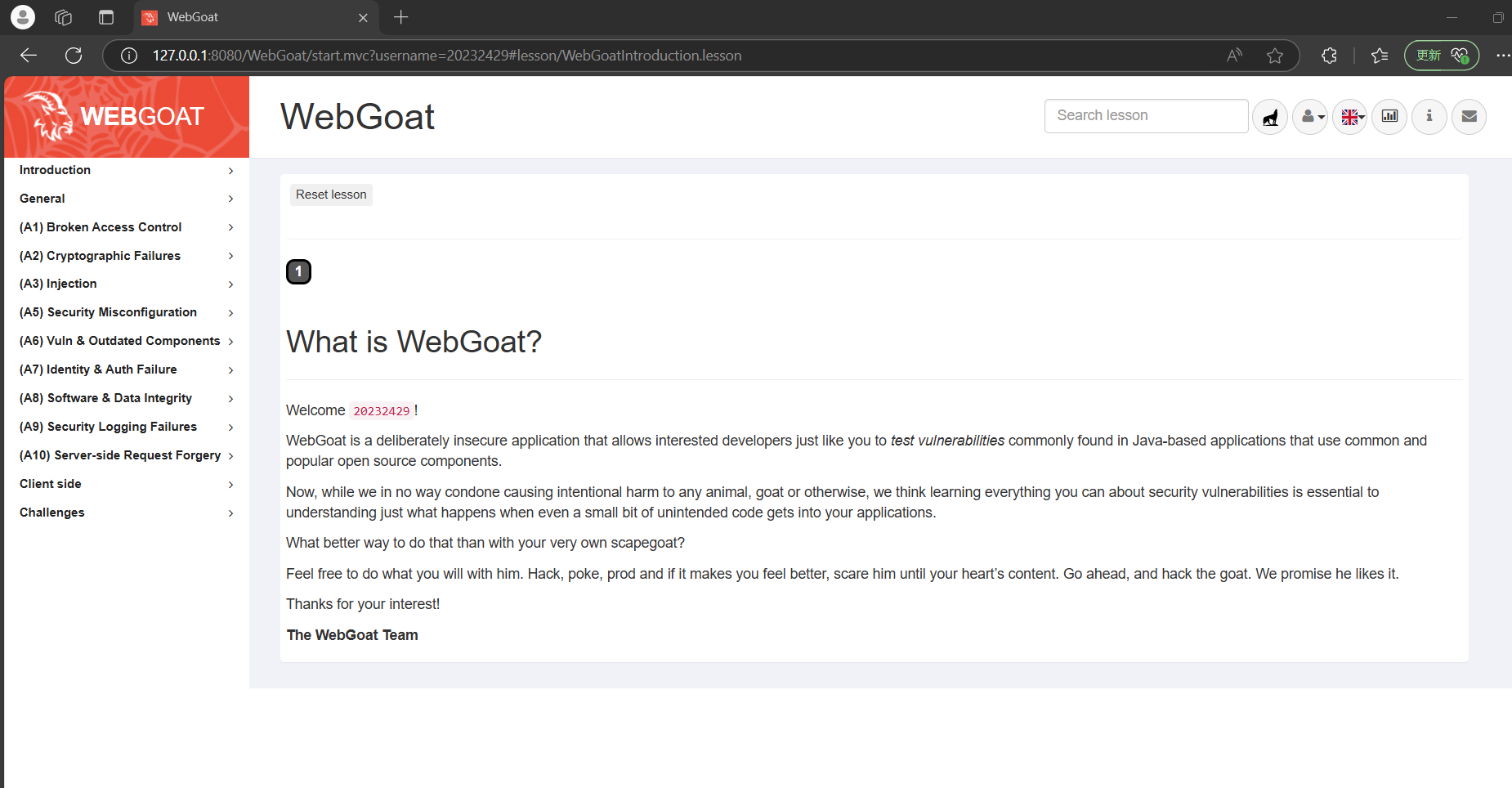
Task: Open the General lessons menu
Action: click(126, 199)
